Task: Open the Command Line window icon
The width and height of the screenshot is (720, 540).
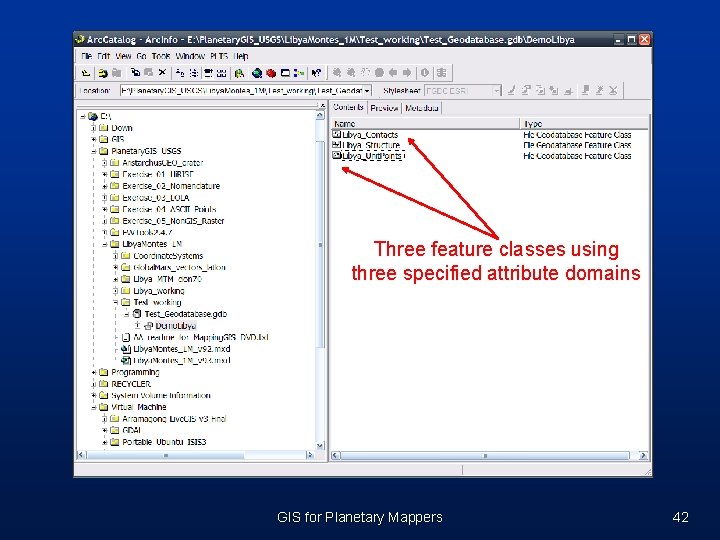Action: click(285, 73)
